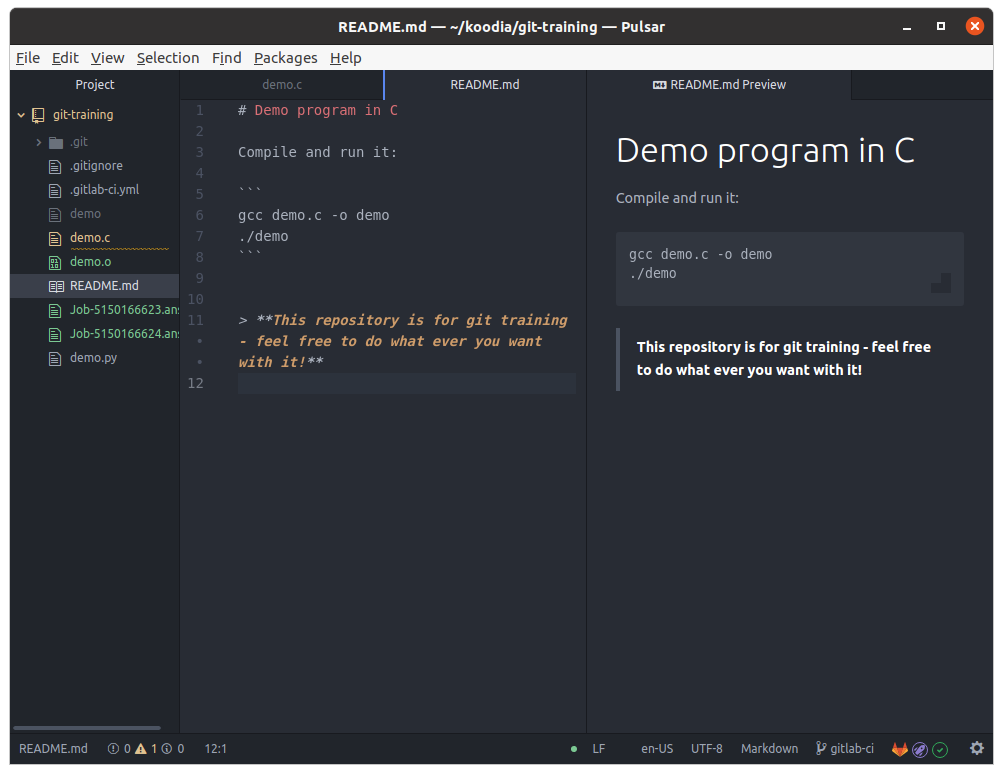Image resolution: width=1003 pixels, height=774 pixels.
Task: Open demo.py from the project tree
Action: tap(95, 358)
